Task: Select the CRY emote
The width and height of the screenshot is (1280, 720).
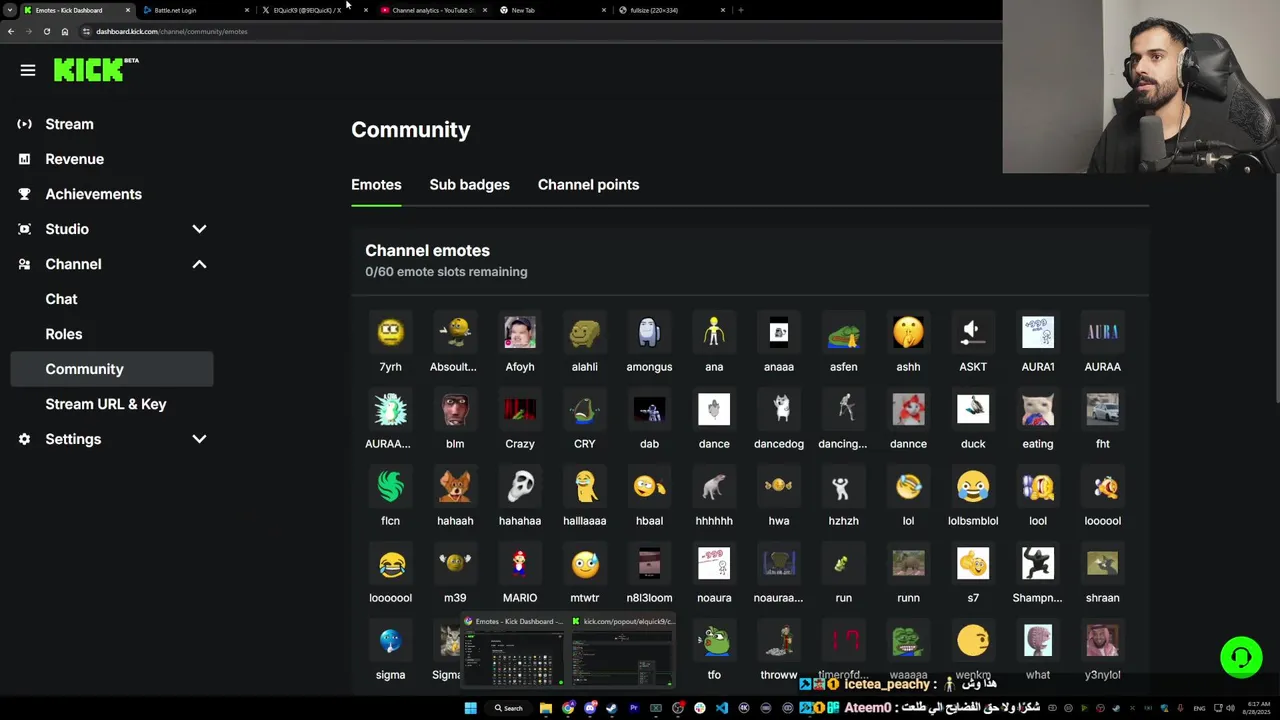Action: (585, 409)
